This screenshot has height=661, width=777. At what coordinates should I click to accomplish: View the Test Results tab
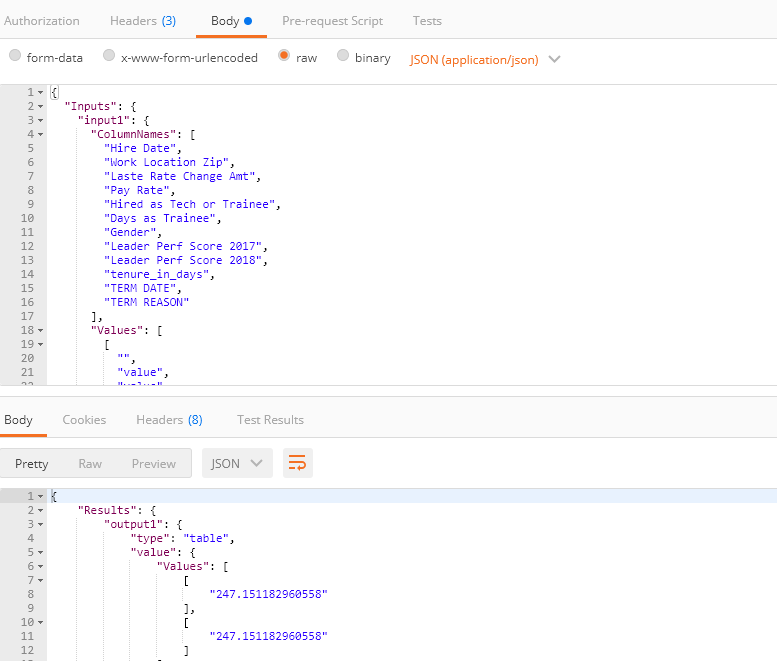[x=270, y=420]
